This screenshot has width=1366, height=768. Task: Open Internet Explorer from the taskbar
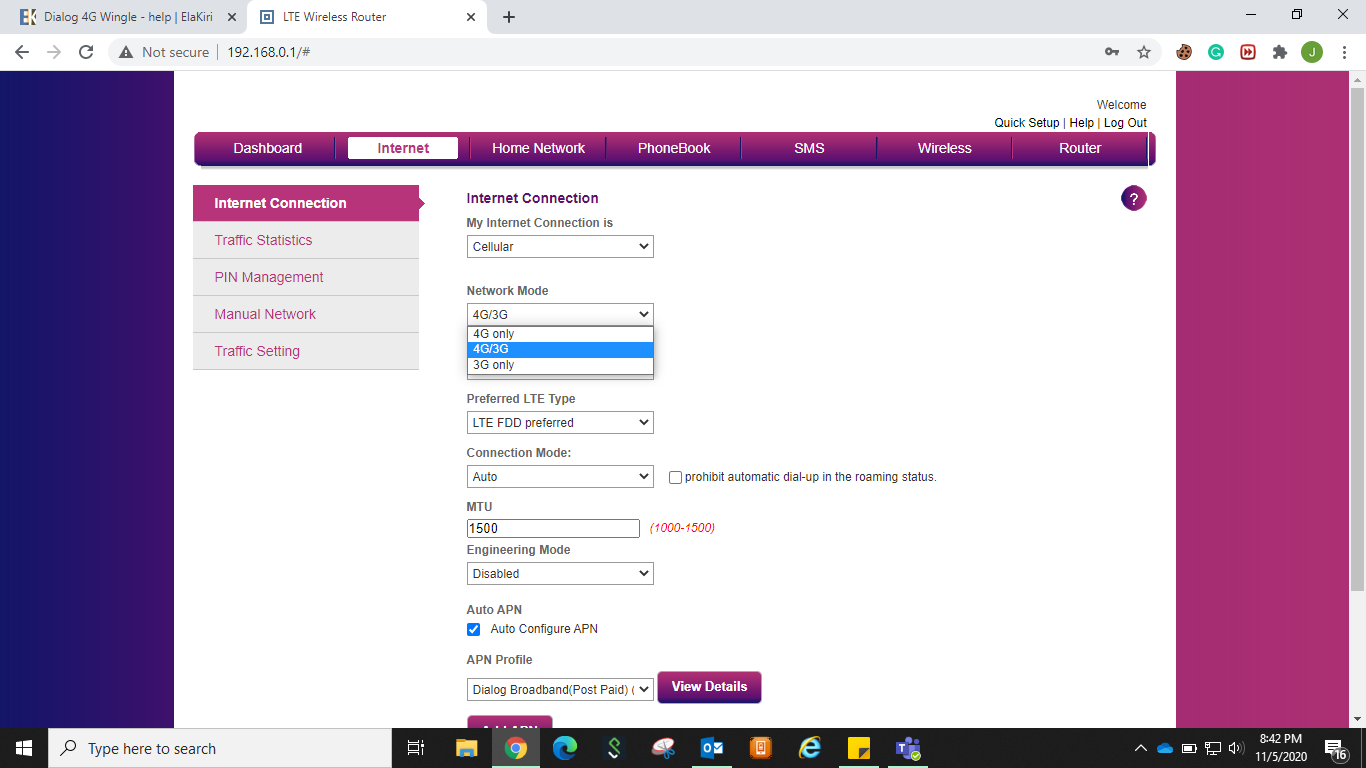(x=810, y=748)
